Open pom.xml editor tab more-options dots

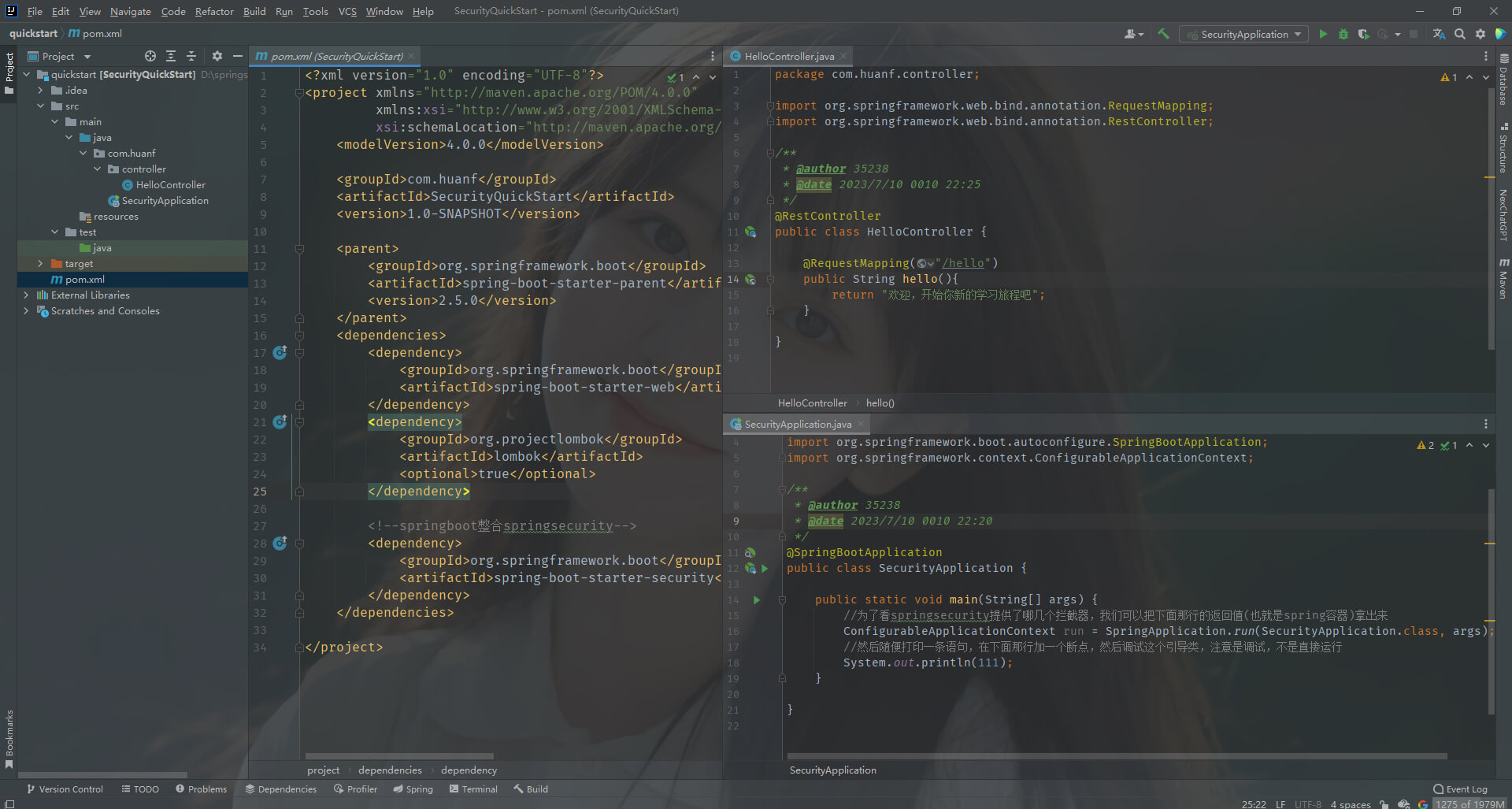click(713, 56)
